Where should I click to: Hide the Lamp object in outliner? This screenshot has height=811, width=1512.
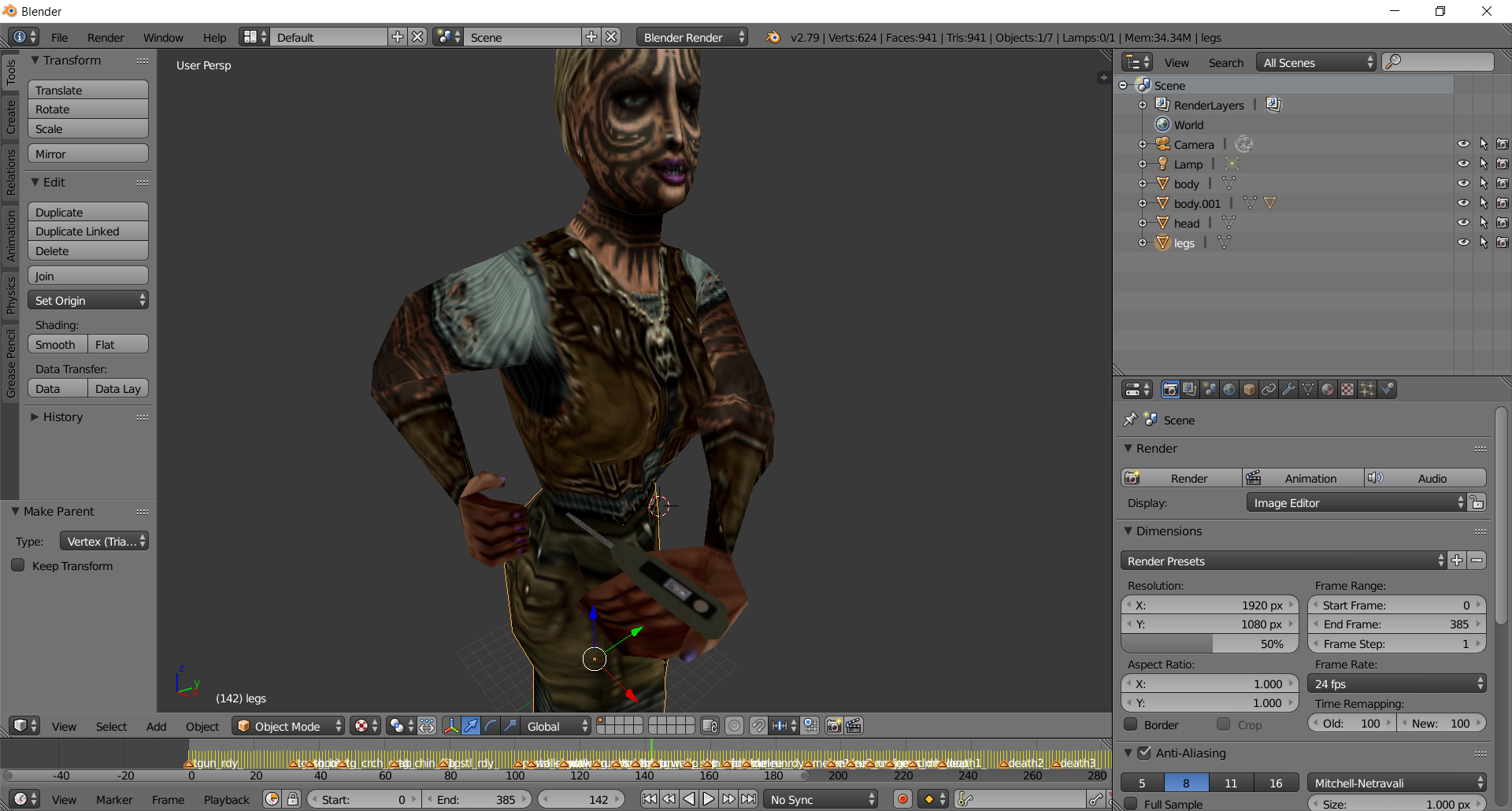(1463, 164)
